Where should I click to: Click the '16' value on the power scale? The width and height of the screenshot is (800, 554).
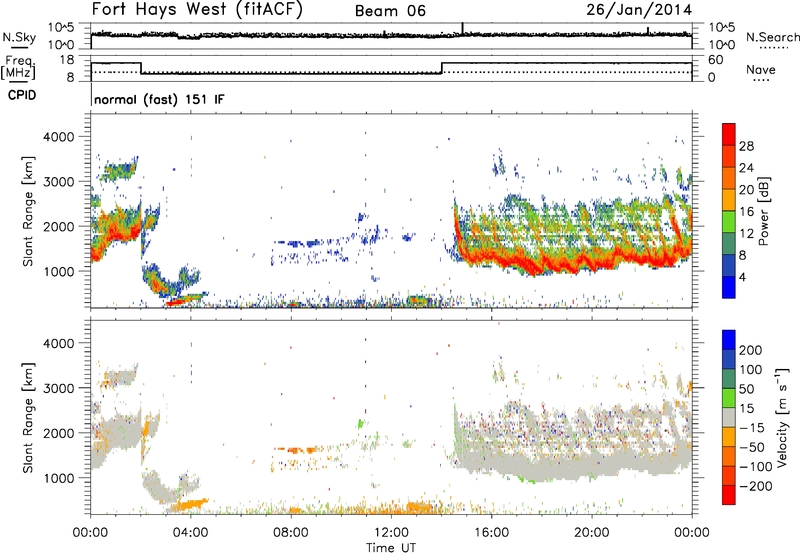pyautogui.click(x=746, y=212)
